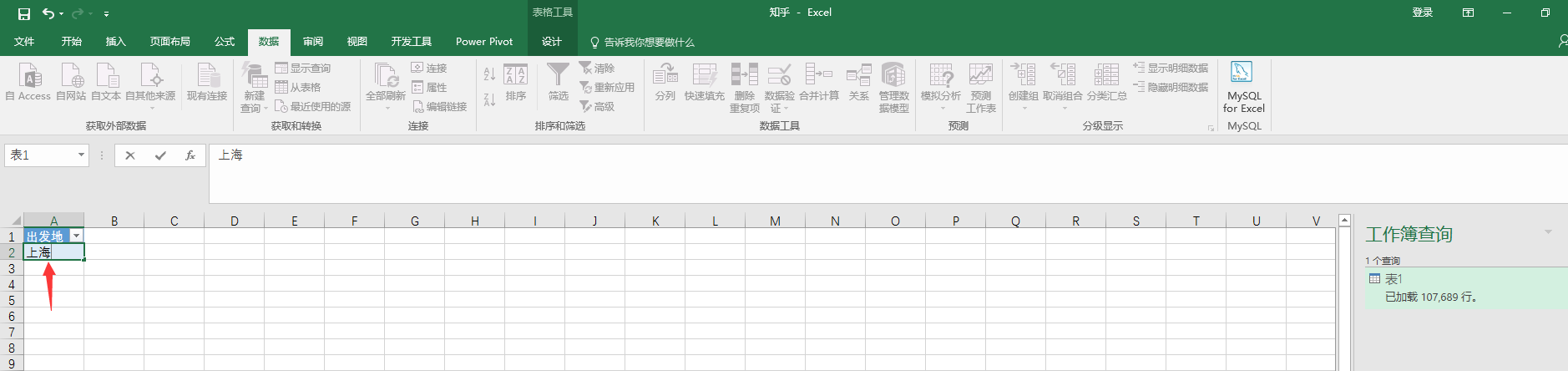Sort descending Z to A icon
This screenshot has height=371, width=1568.
point(490,99)
